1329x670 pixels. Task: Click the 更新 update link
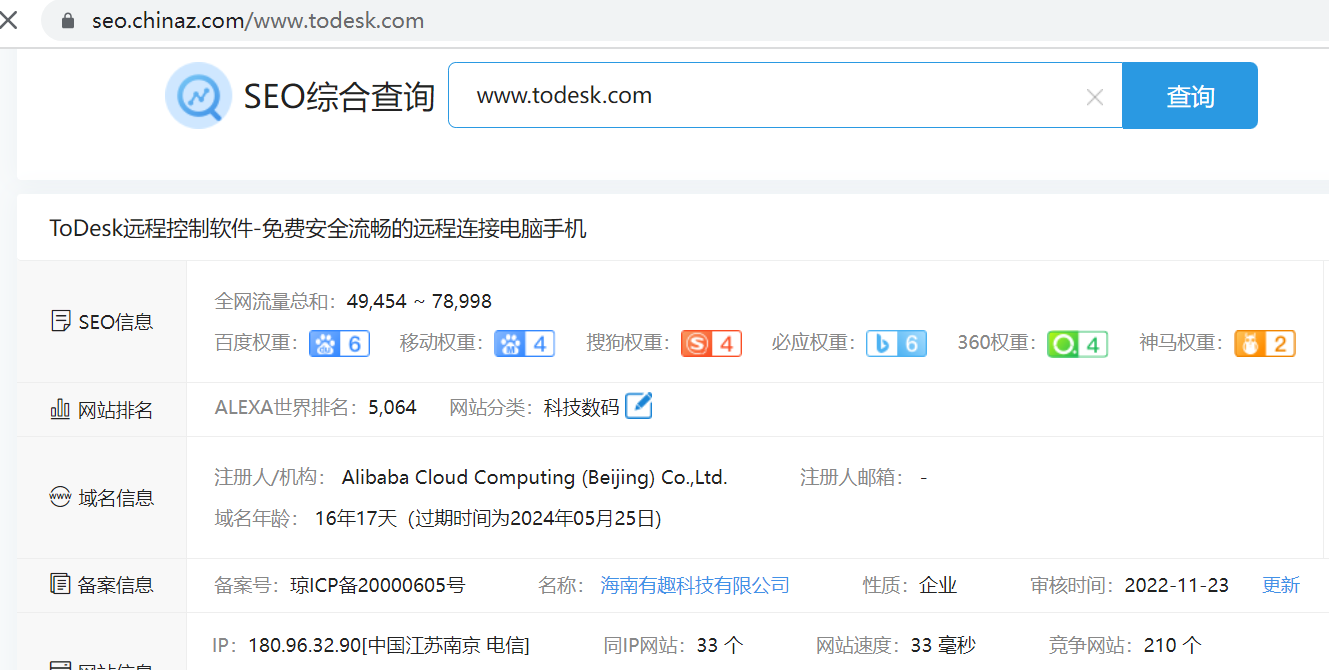(x=1281, y=585)
